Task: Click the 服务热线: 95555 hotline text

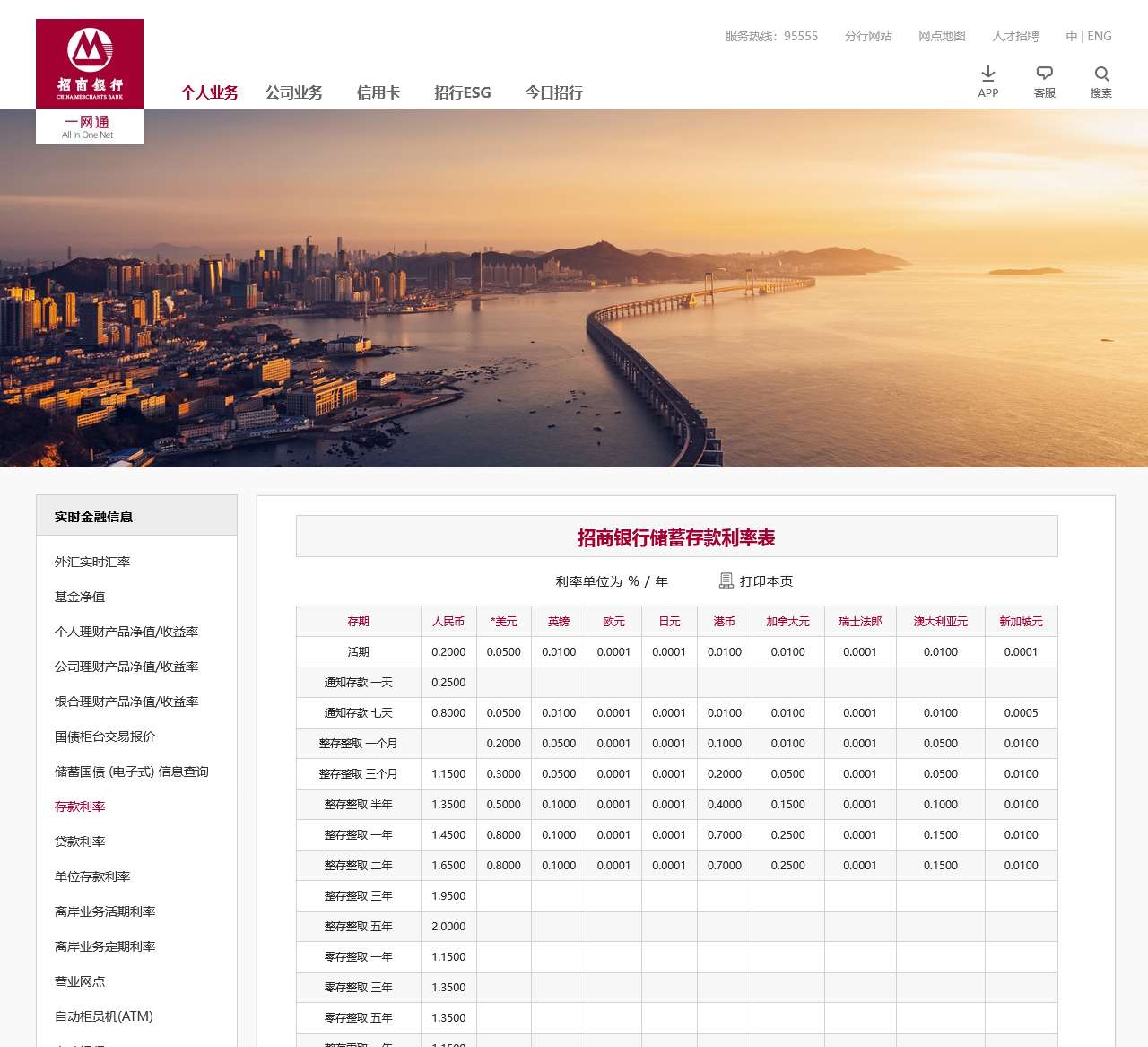Action: click(x=771, y=36)
